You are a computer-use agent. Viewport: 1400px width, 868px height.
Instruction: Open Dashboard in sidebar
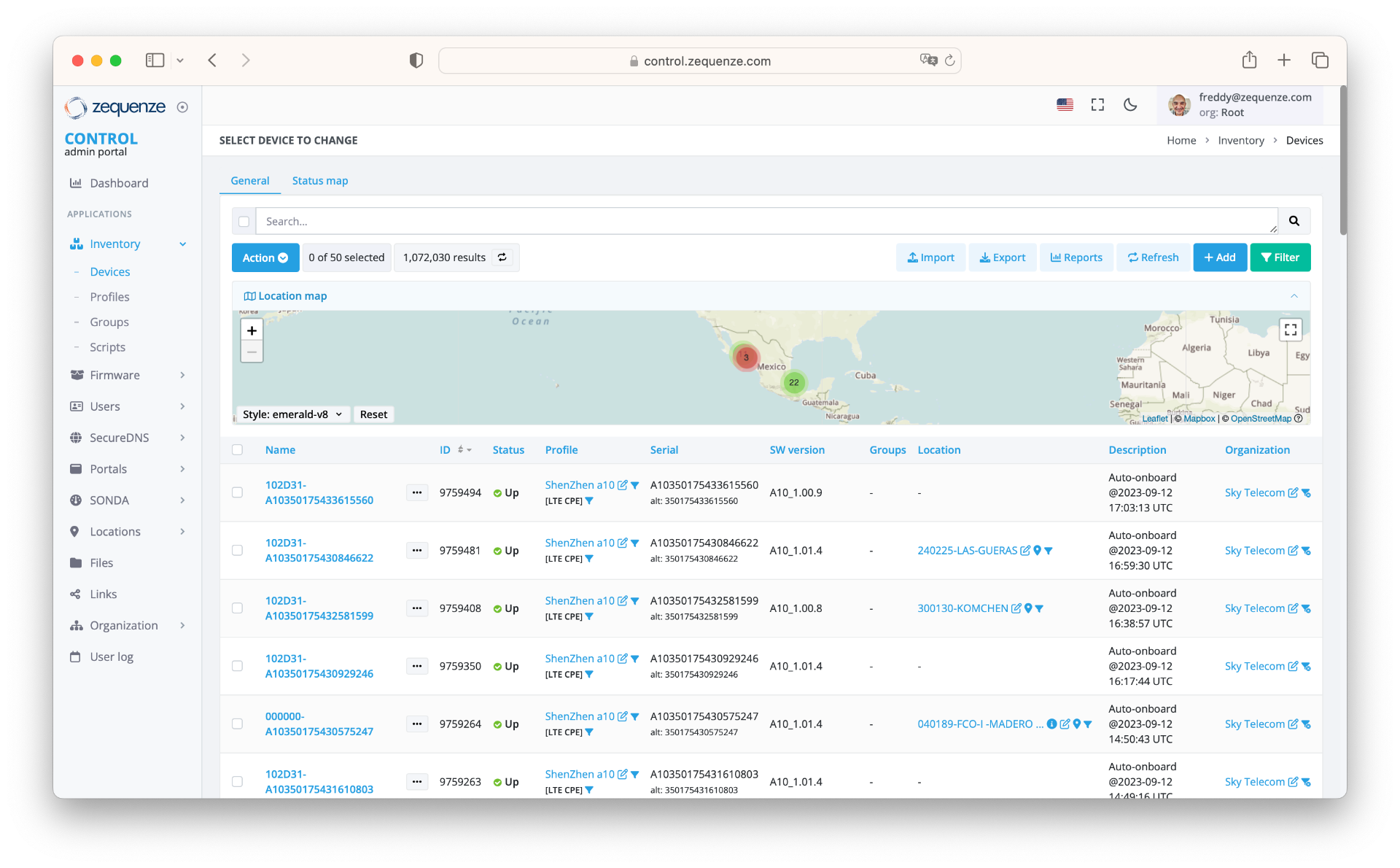[119, 183]
